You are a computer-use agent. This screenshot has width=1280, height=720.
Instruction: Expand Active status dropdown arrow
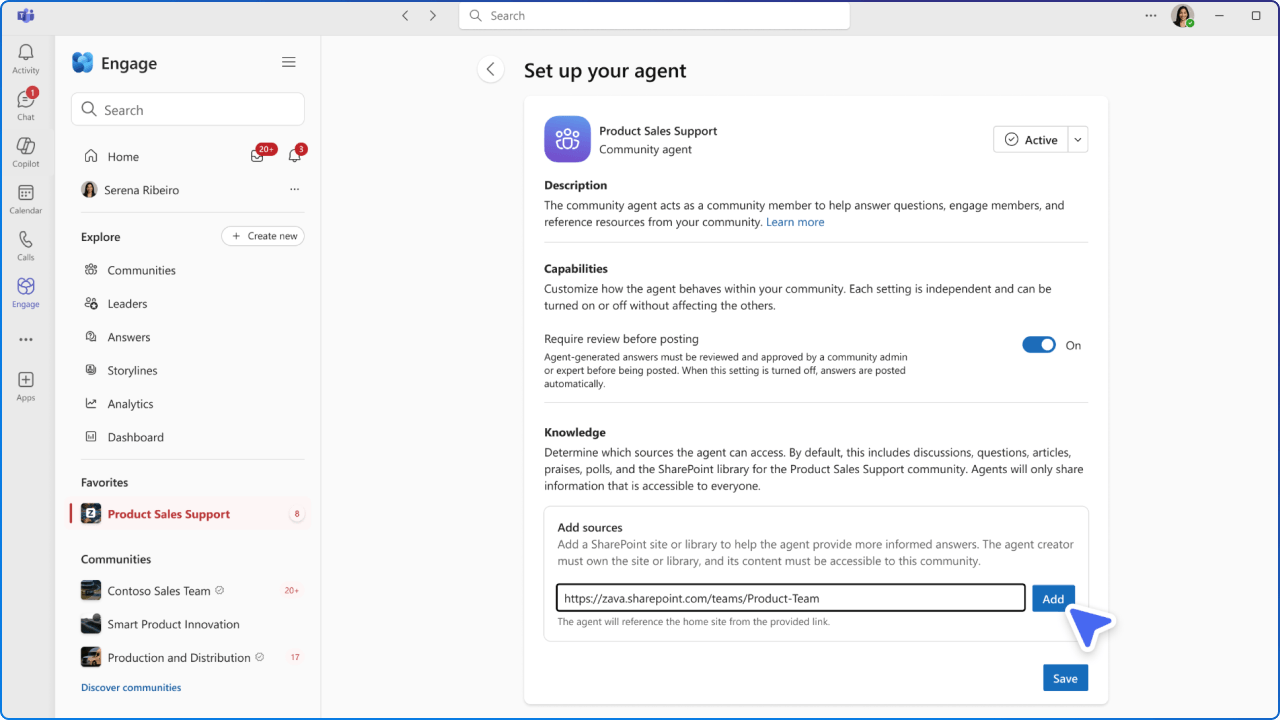click(1078, 140)
